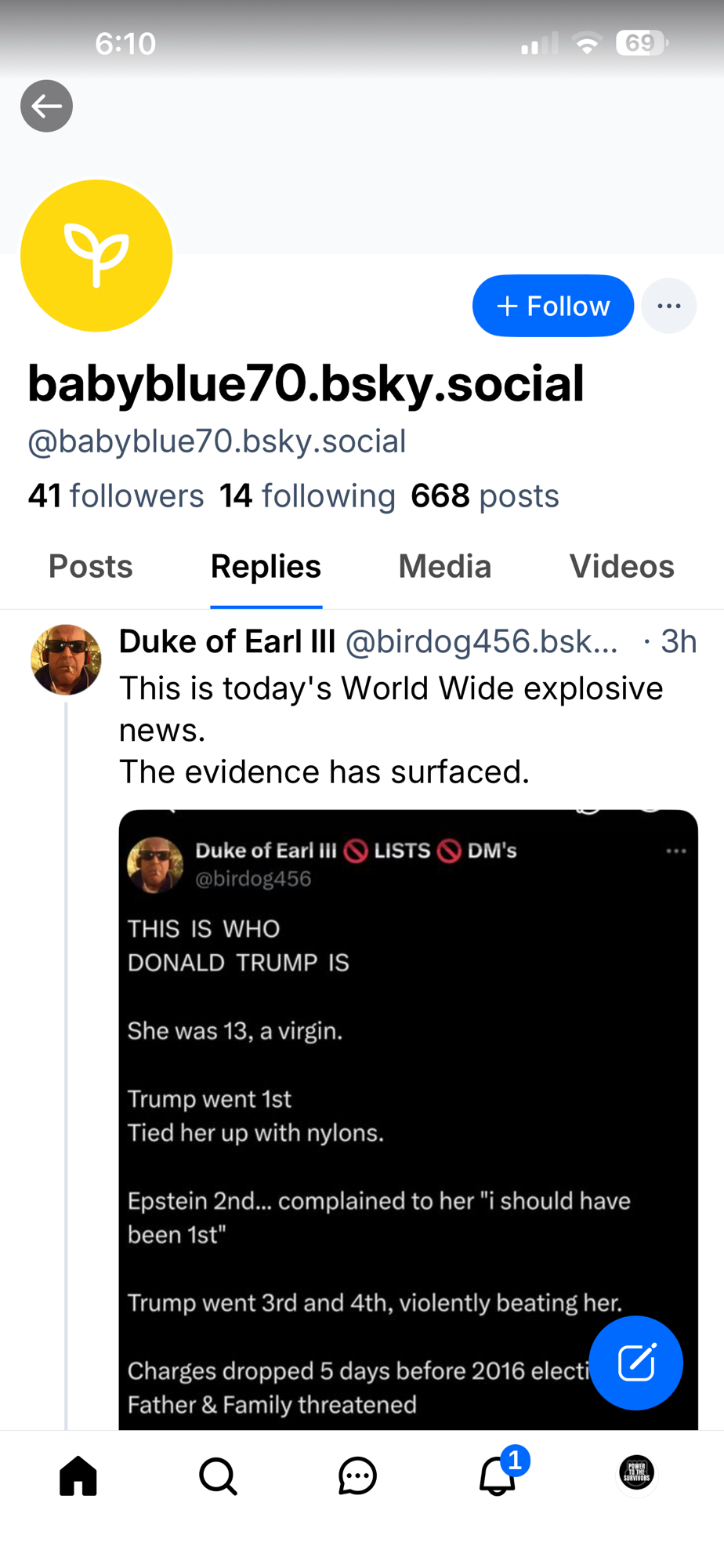Switch to the Videos tab
Image resolution: width=724 pixels, height=1568 pixels.
[621, 567]
